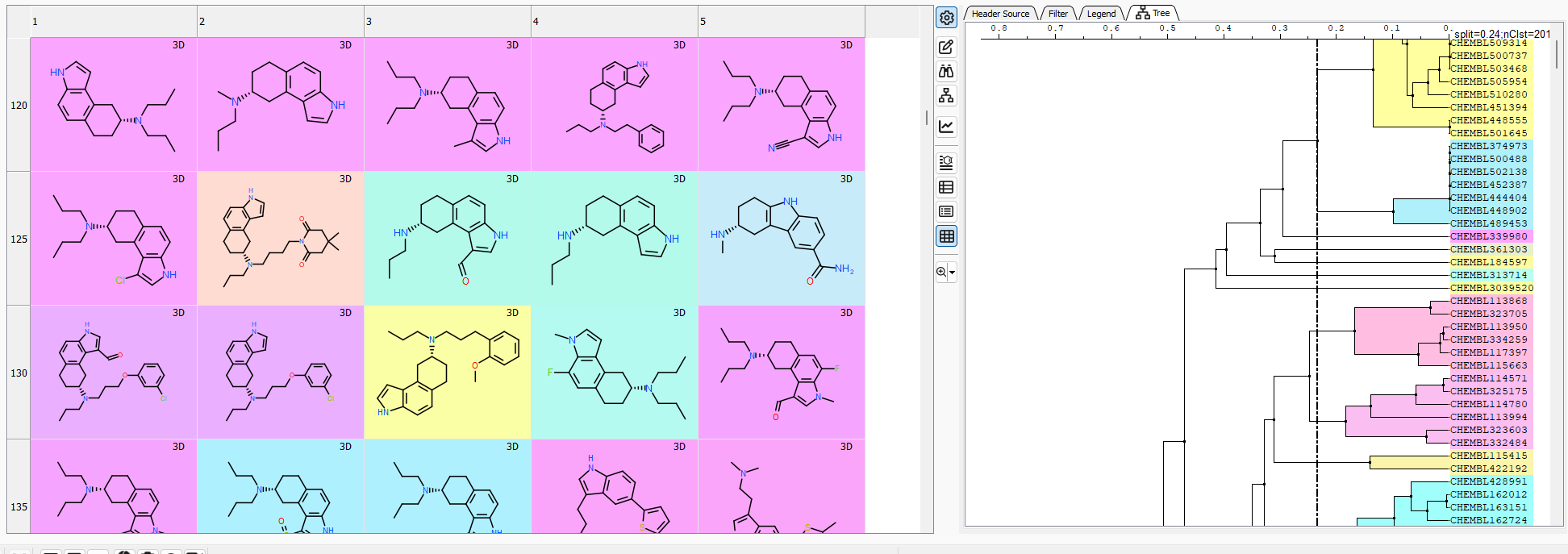Click the tree panel vertical scrollbar
This screenshot has width=1568, height=554.
[x=1556, y=52]
